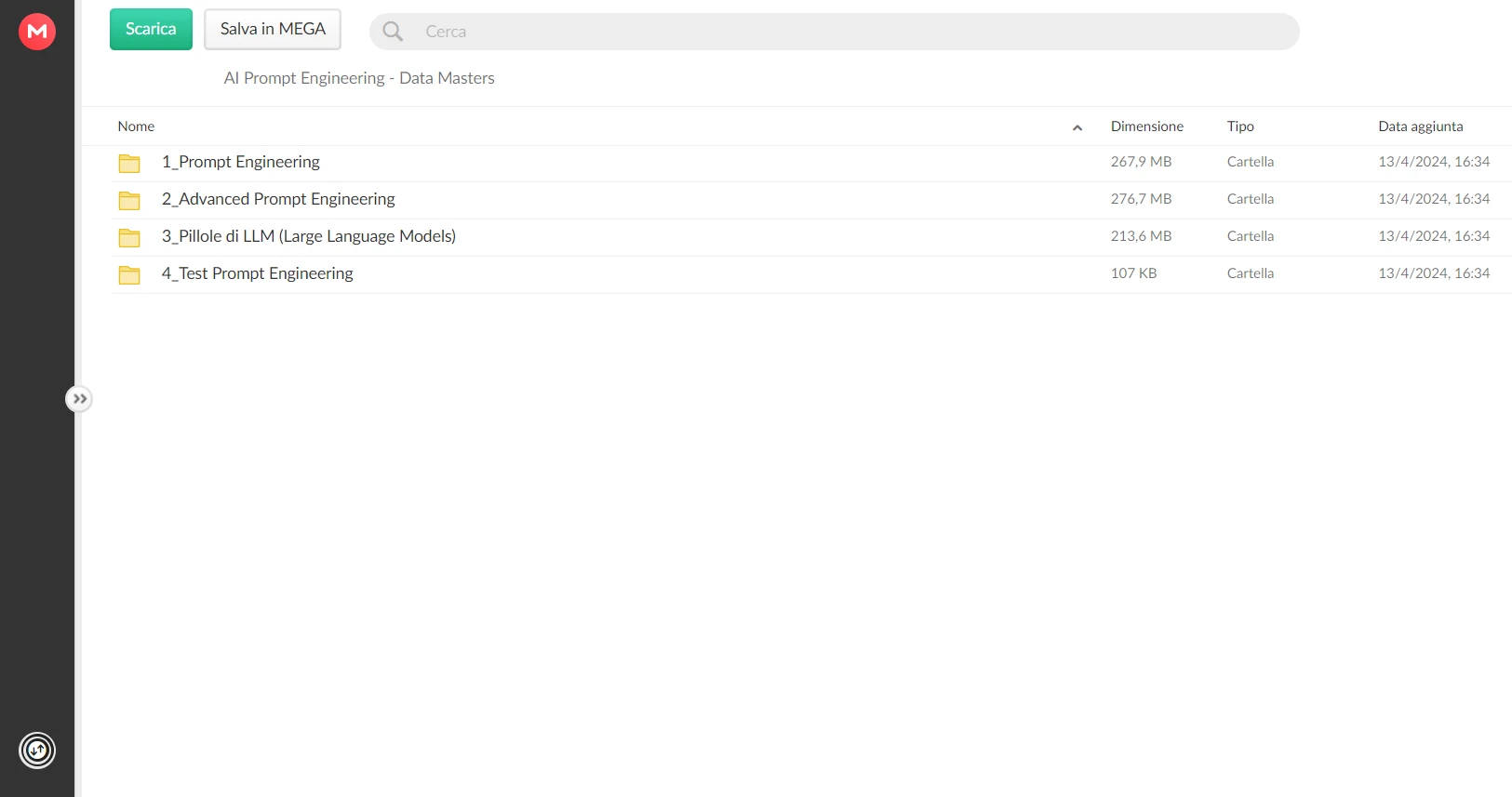Click the date added of 2_Advanced Prompt Engineering row
This screenshot has width=1512, height=797.
1434,199
